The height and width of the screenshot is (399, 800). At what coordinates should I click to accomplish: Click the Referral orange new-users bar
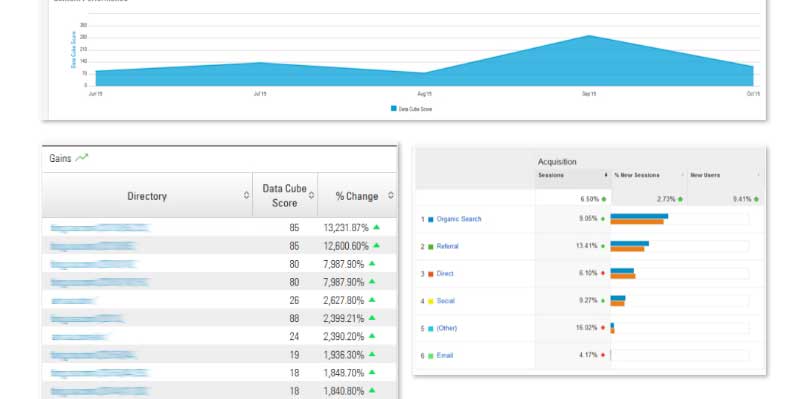pos(628,249)
